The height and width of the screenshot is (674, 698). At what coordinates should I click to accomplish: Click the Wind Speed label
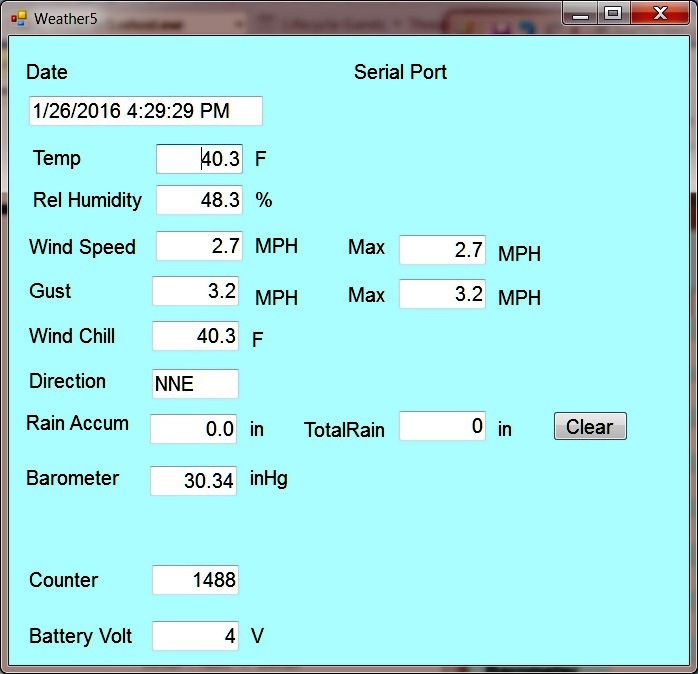(x=82, y=247)
